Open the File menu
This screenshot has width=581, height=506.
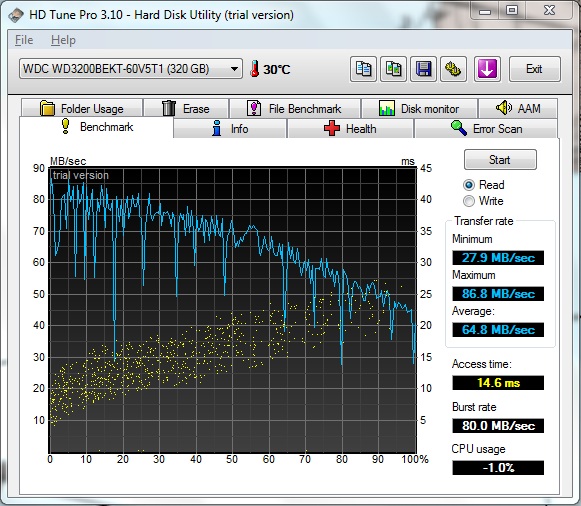coord(24,40)
